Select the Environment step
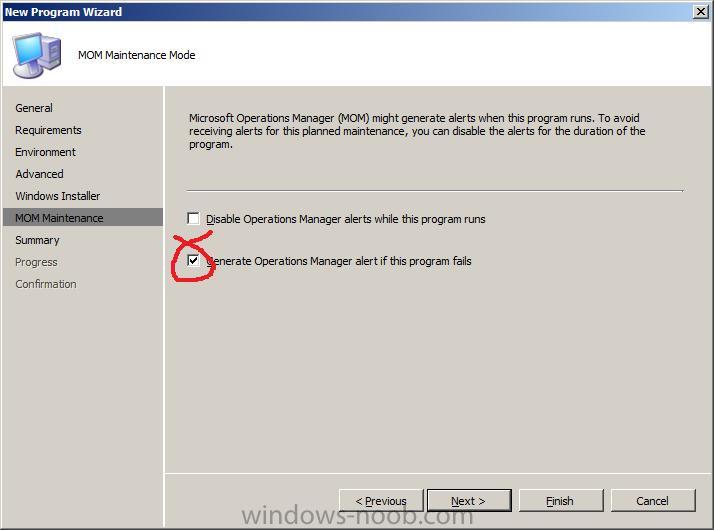The width and height of the screenshot is (714, 530). tap(46, 152)
